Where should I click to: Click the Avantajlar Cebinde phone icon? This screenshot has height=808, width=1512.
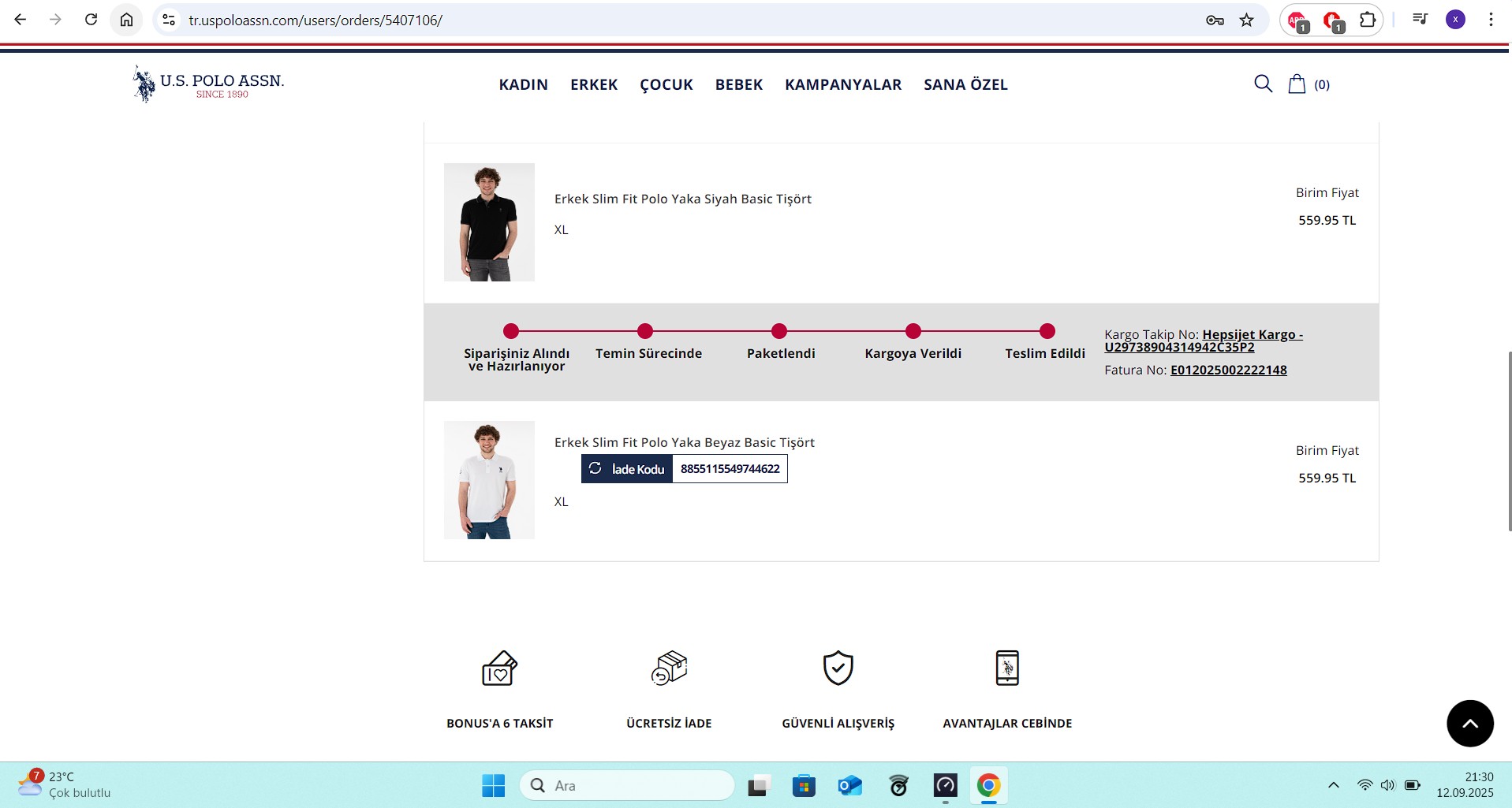[x=1007, y=668]
